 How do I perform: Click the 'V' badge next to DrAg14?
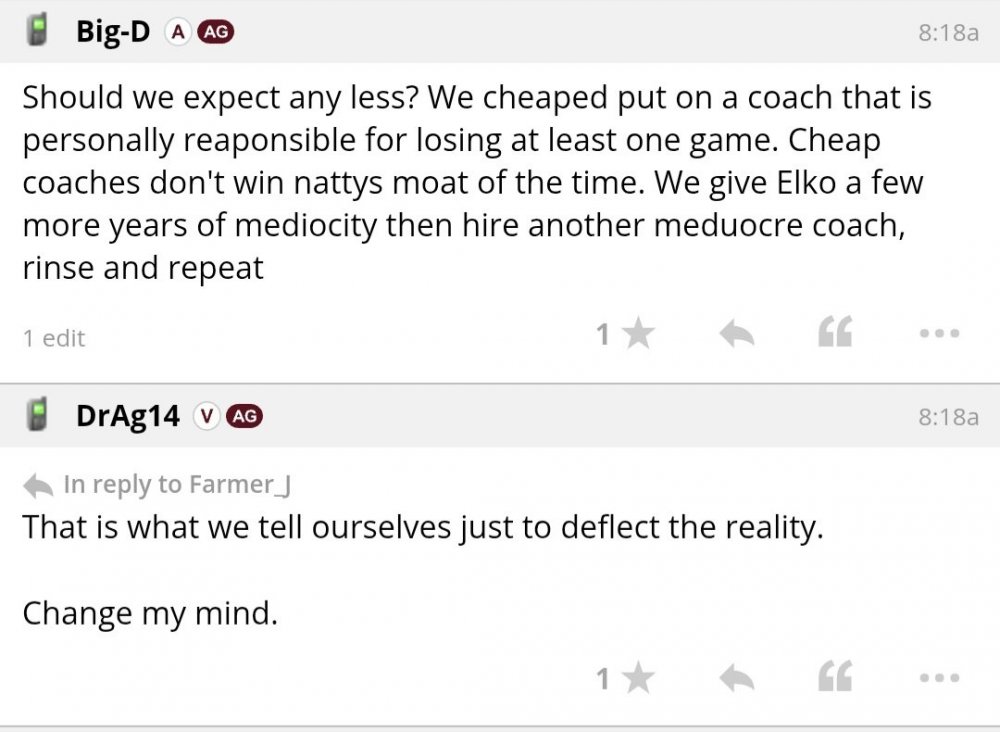coord(206,416)
